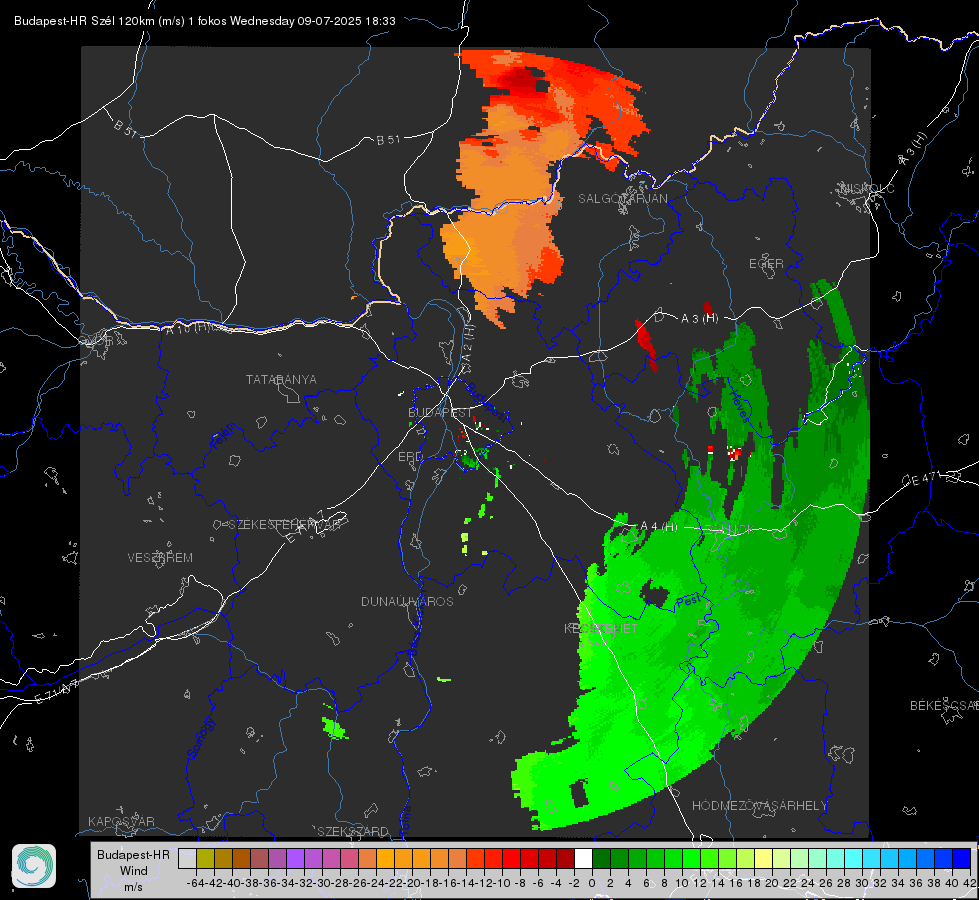Click the 'A 4 (H)' road label
The width and height of the screenshot is (979, 900).
659,527
